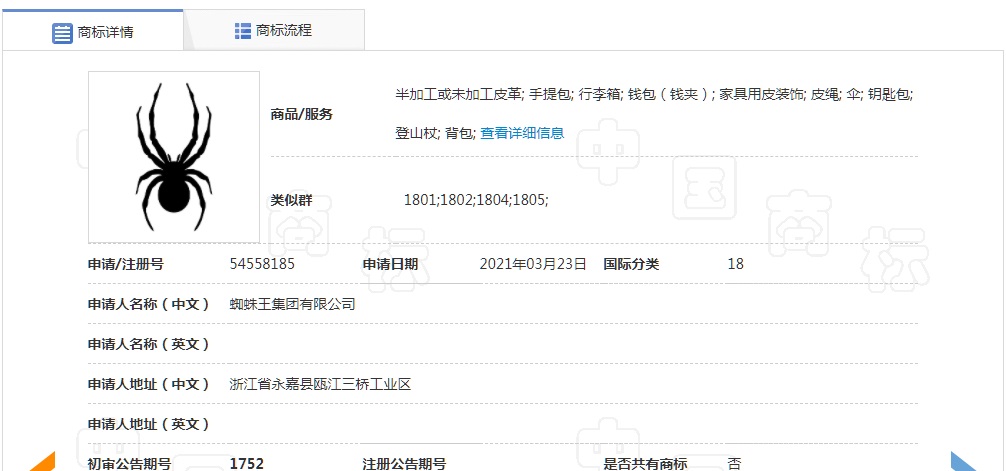1006x471 pixels.
Task: Click the black spider trademark image
Action: pos(174,157)
